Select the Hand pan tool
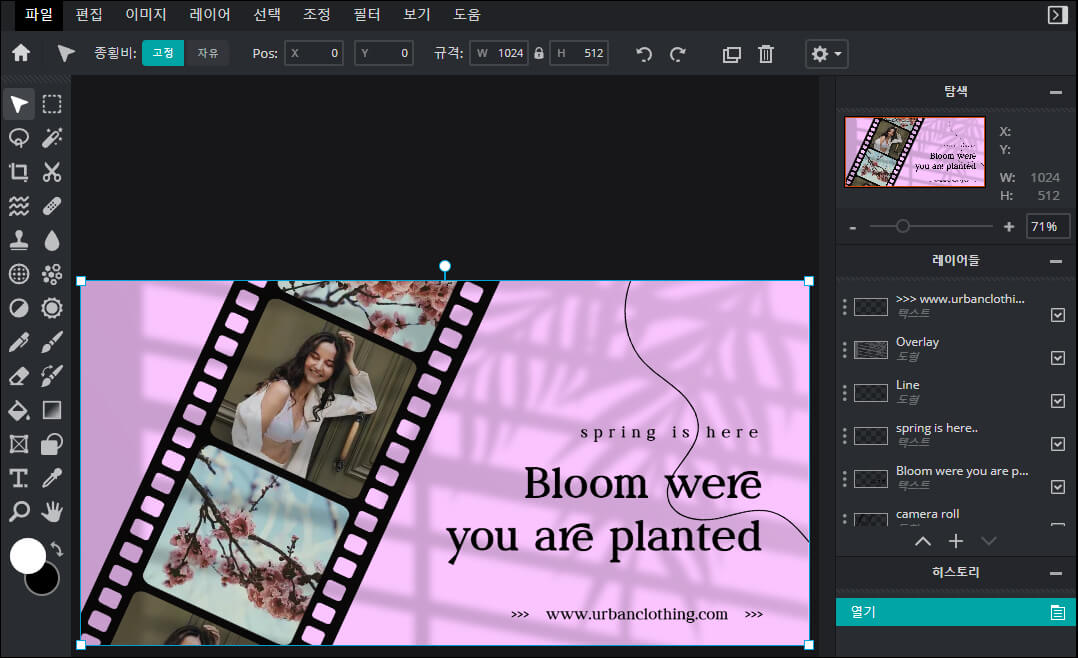The width and height of the screenshot is (1078, 658). (x=52, y=512)
